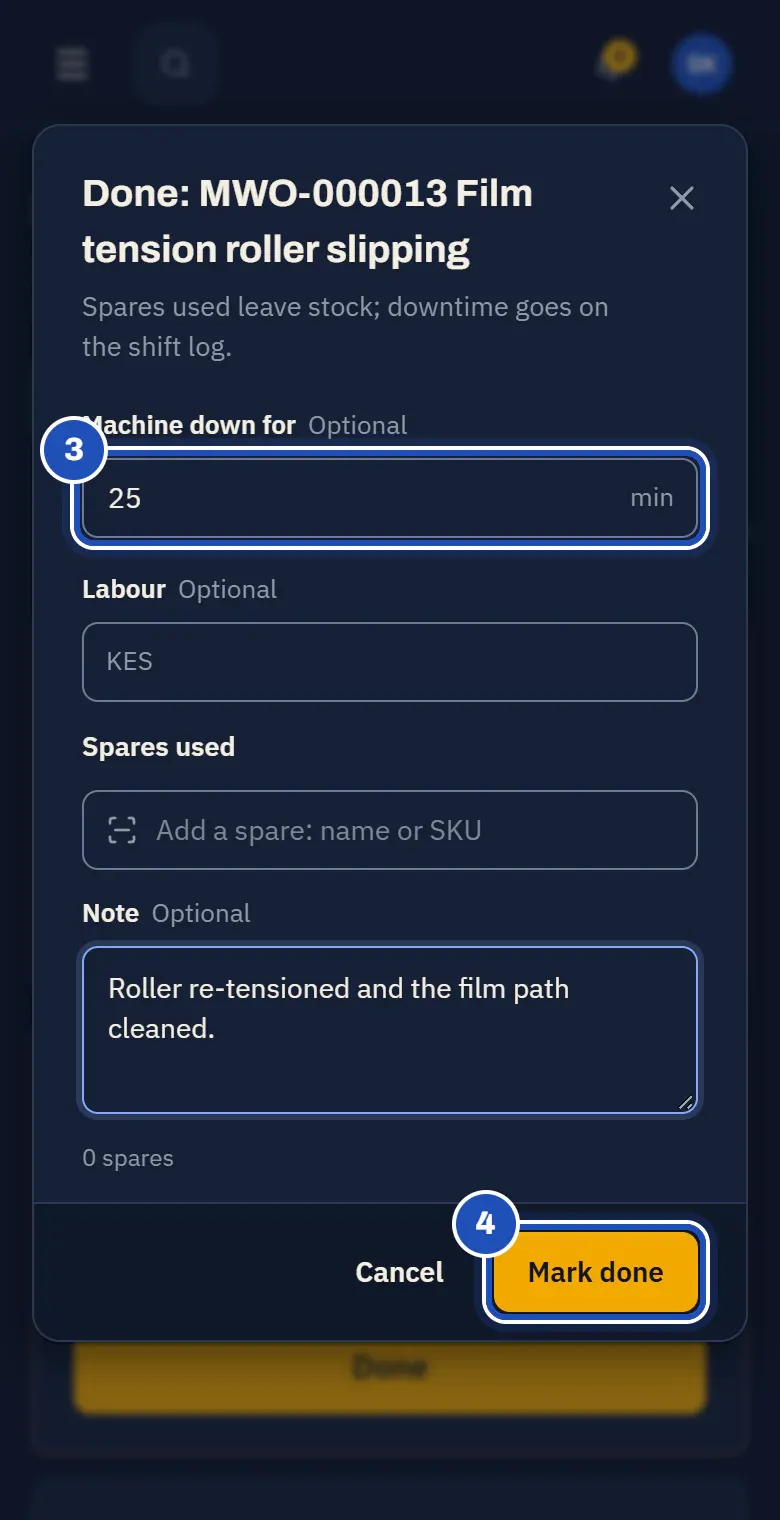
Task: Click the Mark done button
Action: pos(596,1272)
